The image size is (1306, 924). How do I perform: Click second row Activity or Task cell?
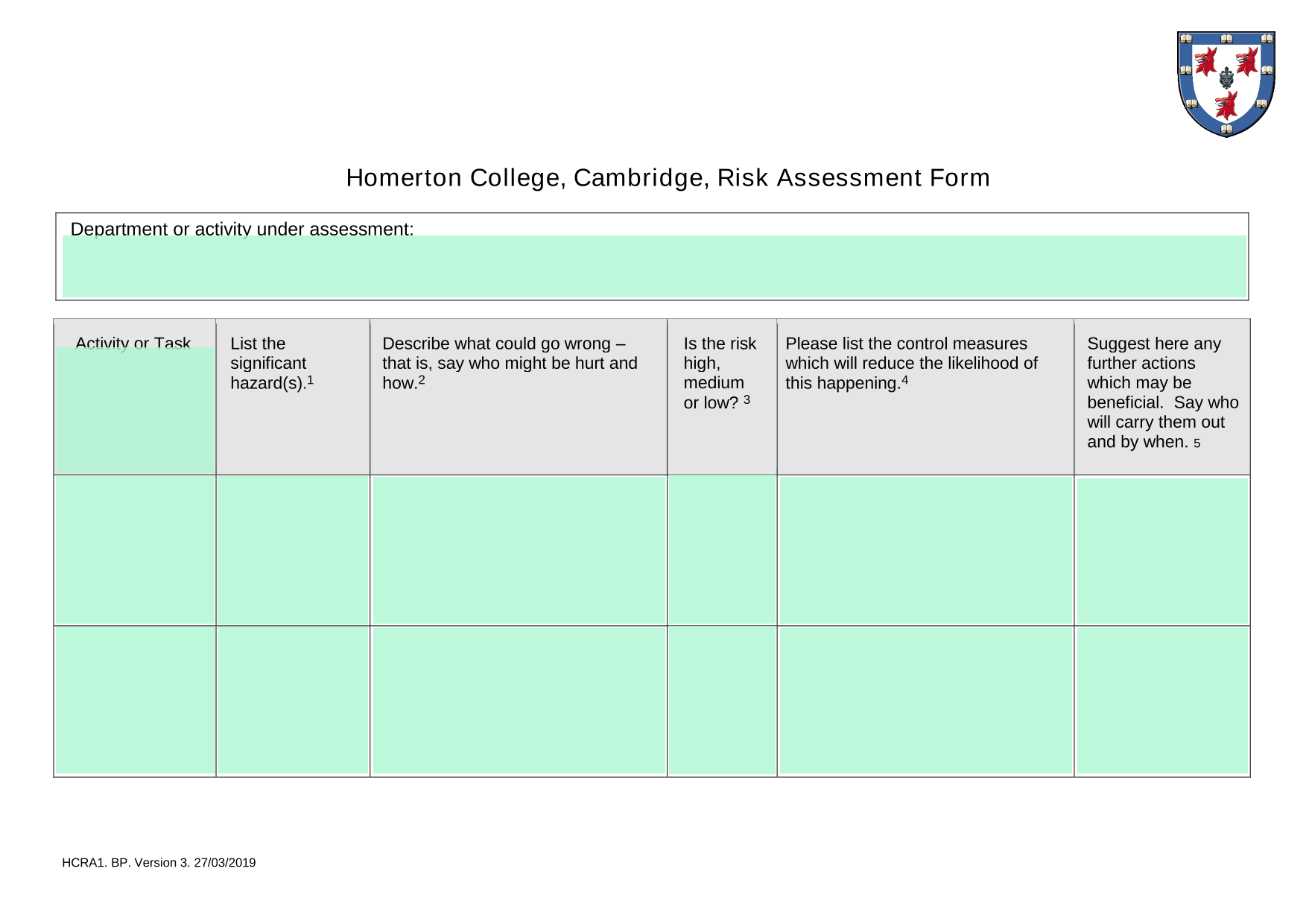click(136, 700)
